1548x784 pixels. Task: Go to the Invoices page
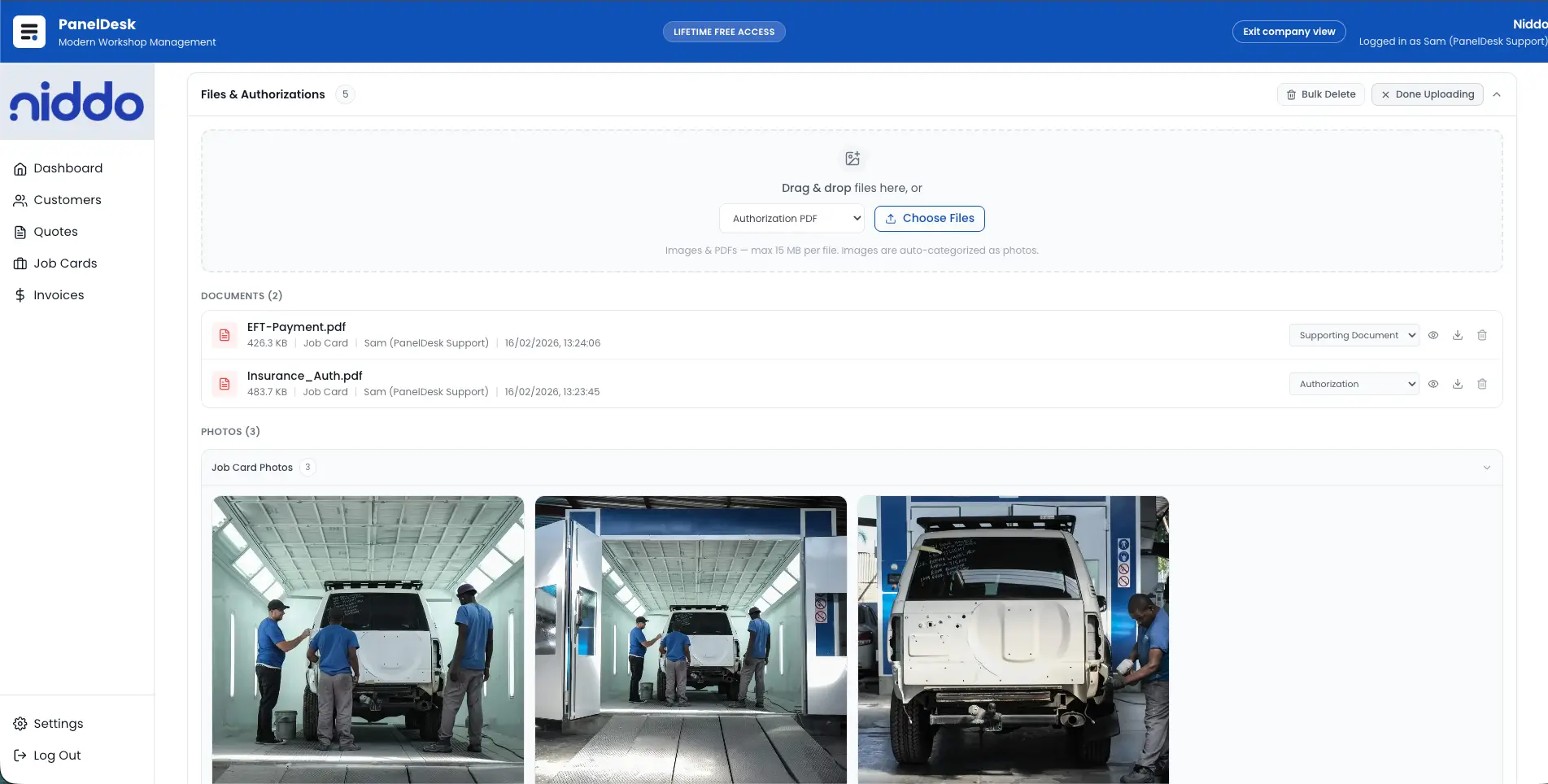59,295
